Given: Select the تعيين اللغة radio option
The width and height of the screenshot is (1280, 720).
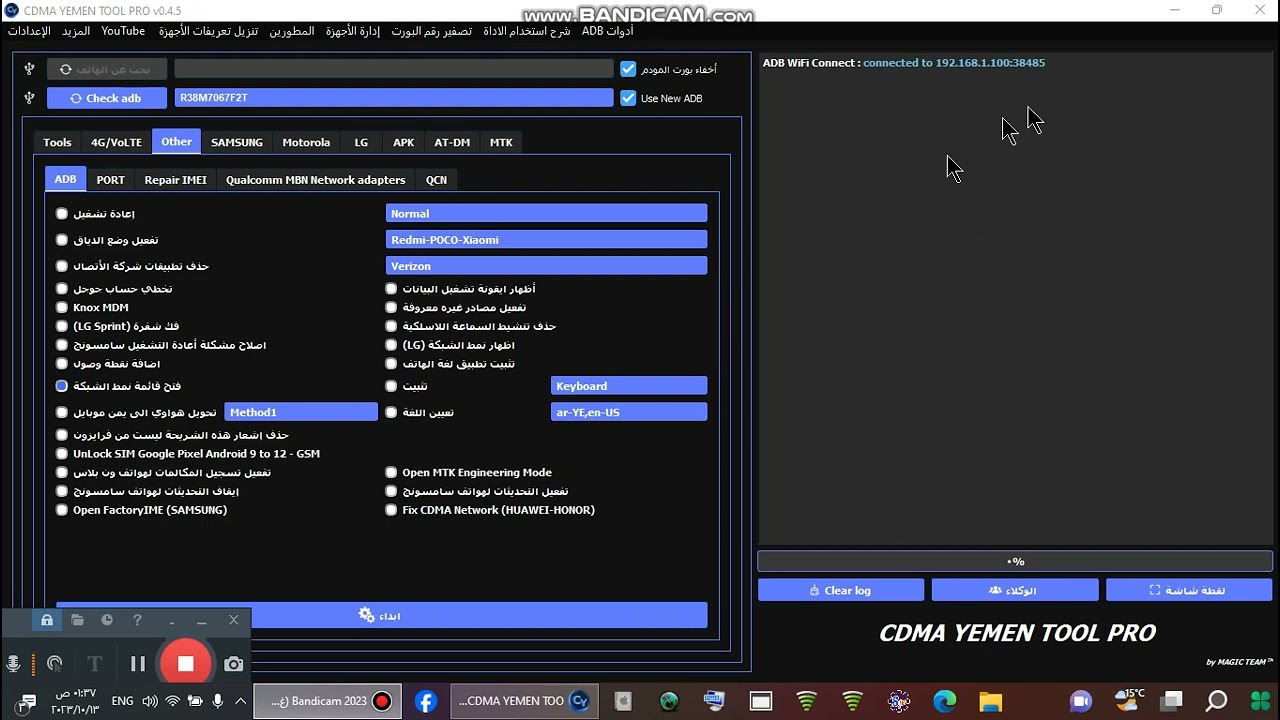Looking at the screenshot, I should 391,412.
